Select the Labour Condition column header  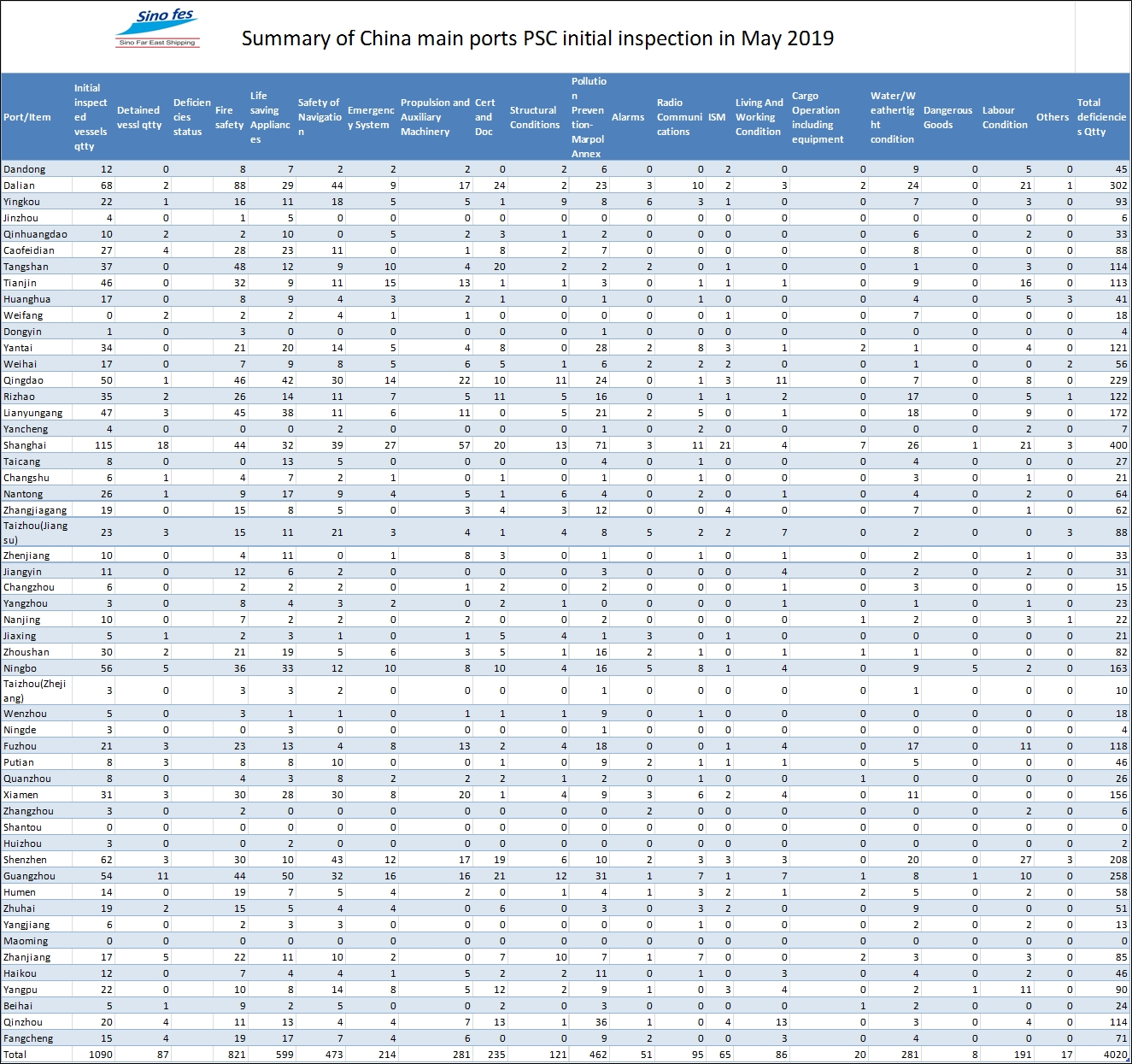point(1005,117)
